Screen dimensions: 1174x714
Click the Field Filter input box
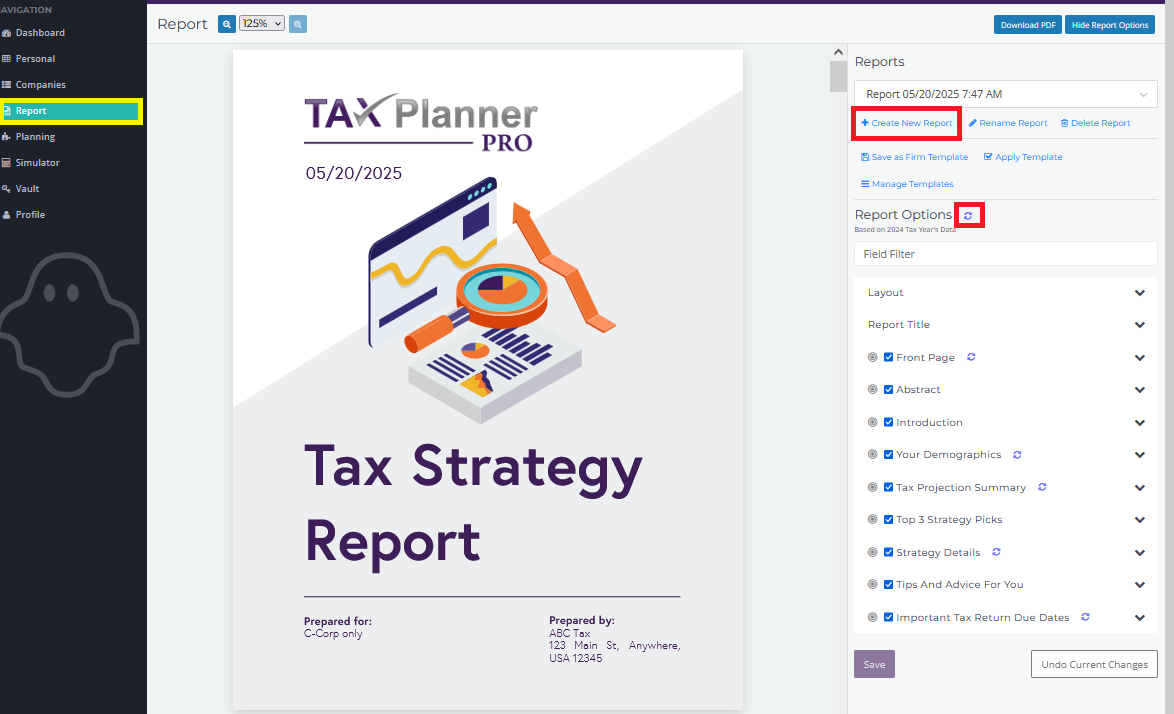click(1006, 254)
